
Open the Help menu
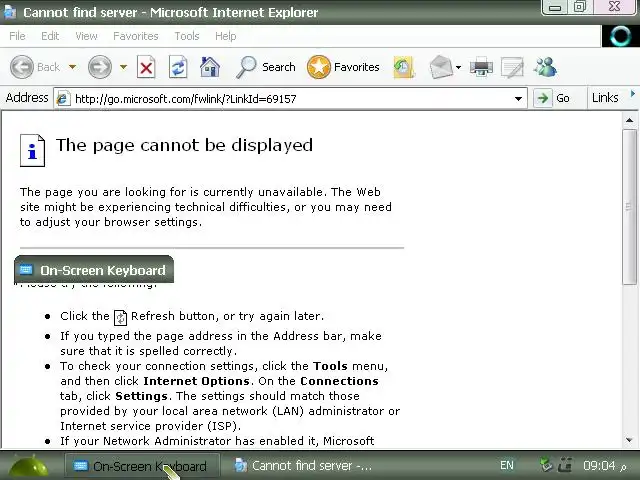point(225,36)
